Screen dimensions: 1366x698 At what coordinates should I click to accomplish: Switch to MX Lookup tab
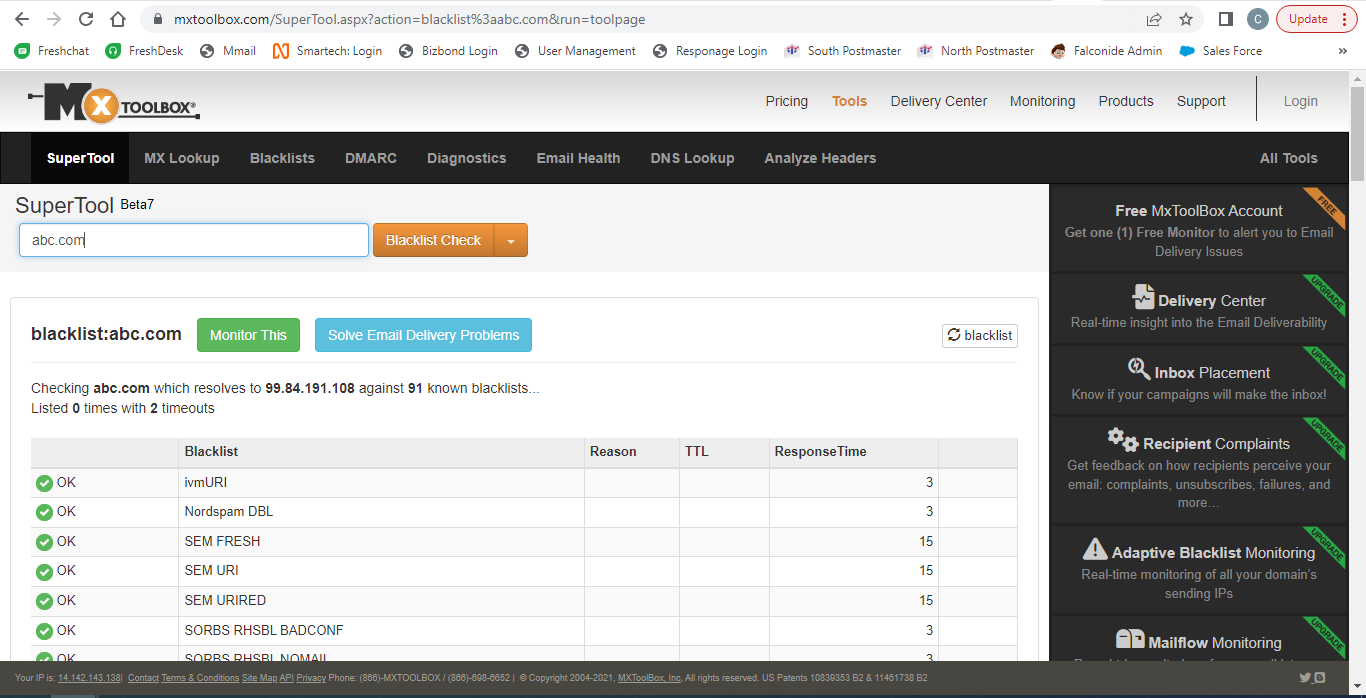[x=182, y=158]
